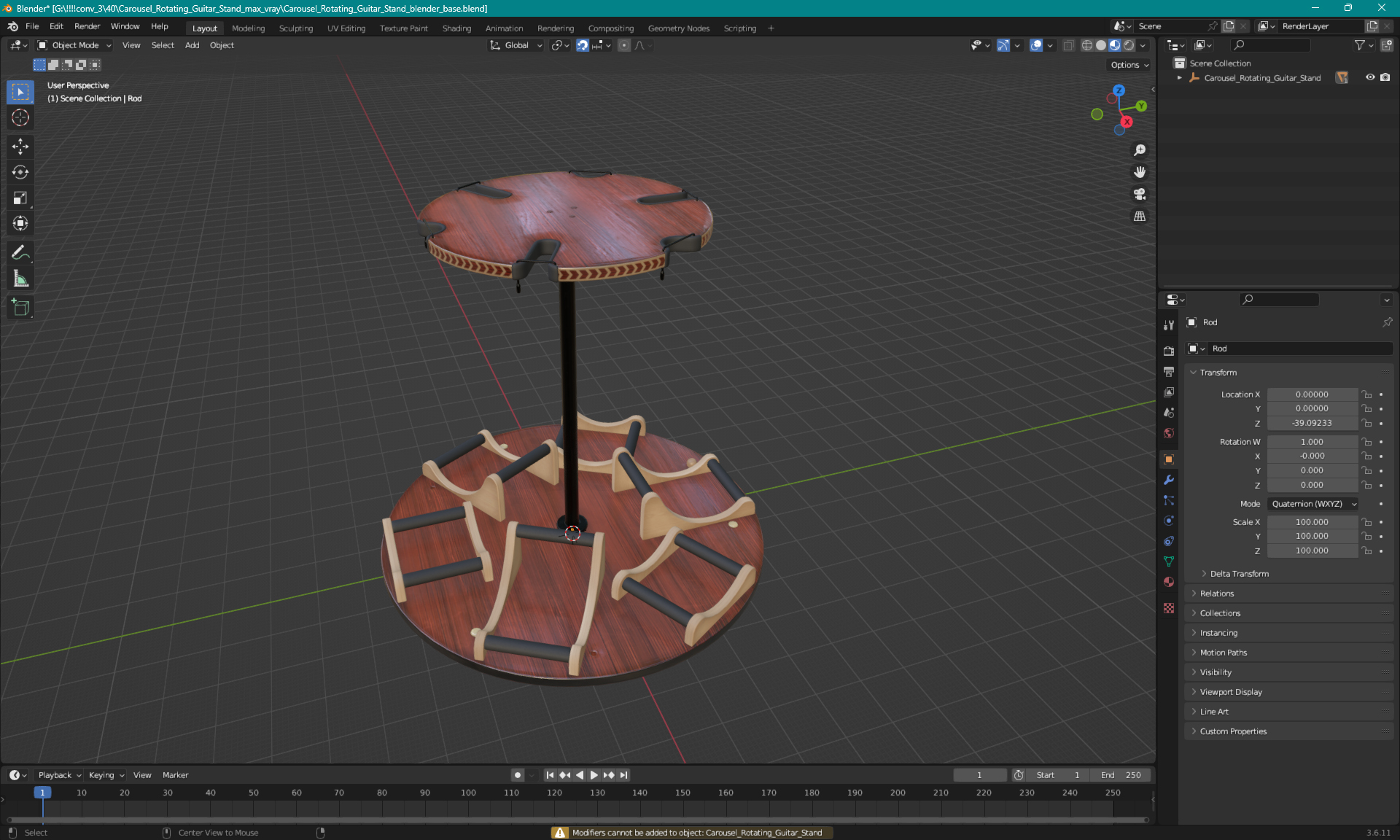
Task: Open the Object Mode dropdown
Action: point(74,45)
